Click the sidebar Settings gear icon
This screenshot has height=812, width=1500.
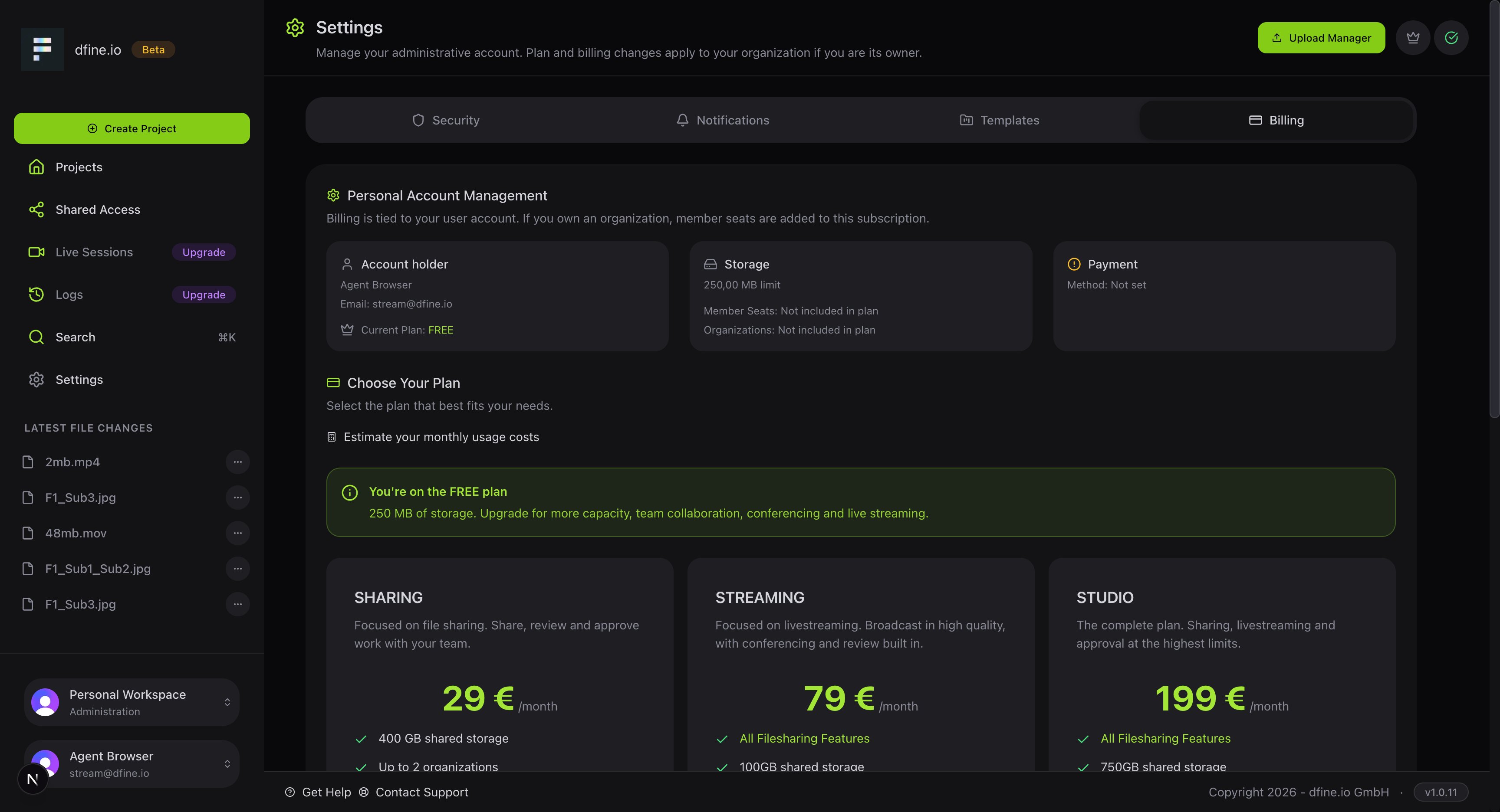[36, 380]
